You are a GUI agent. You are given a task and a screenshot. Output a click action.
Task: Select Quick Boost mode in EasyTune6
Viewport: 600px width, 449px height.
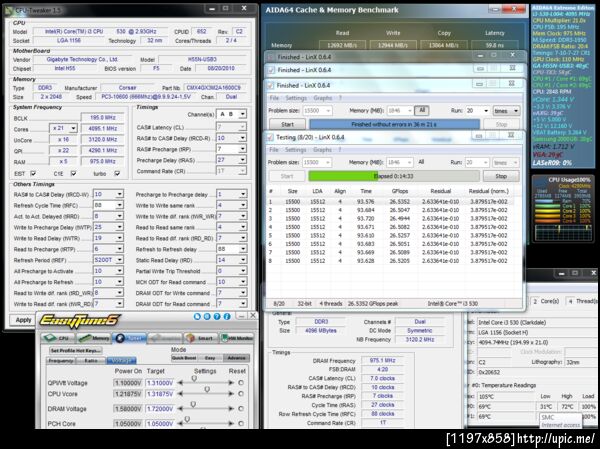tap(184, 358)
